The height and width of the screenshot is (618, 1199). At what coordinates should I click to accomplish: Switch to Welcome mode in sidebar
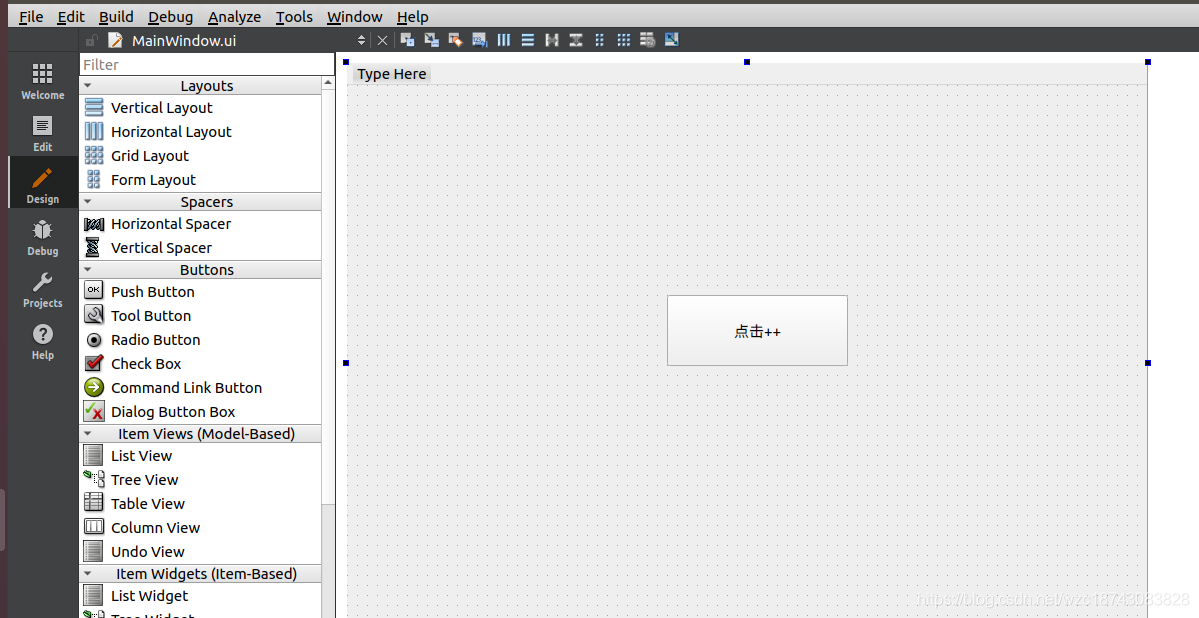43,81
